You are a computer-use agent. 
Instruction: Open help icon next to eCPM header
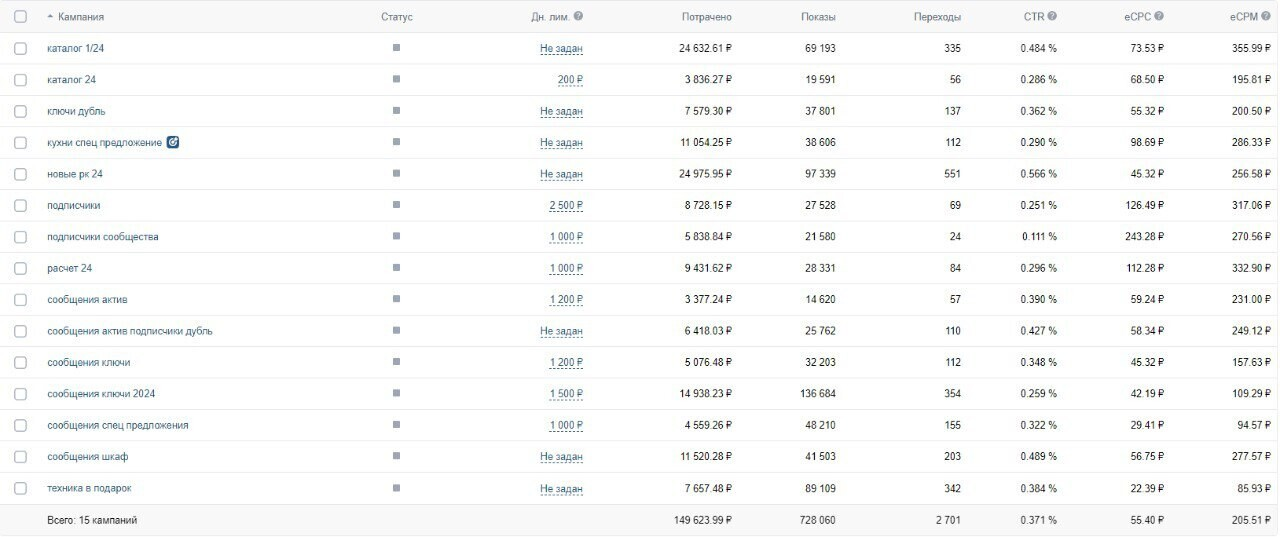pyautogui.click(x=1266, y=16)
